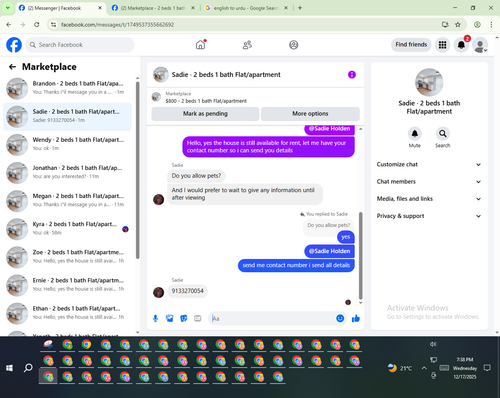Click the Facebook logo
The image size is (500, 398).
[x=14, y=45]
